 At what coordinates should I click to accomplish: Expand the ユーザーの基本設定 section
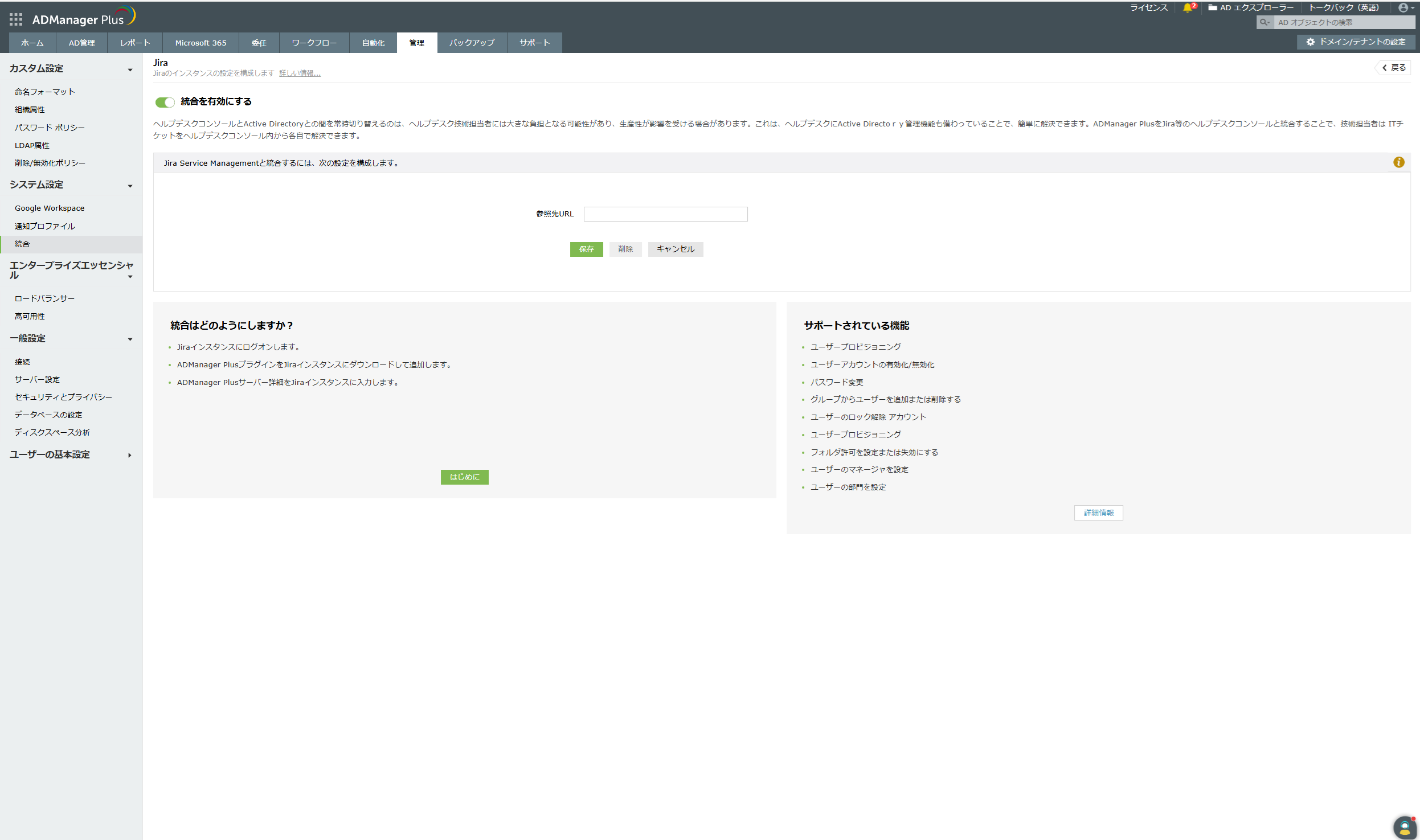point(130,456)
